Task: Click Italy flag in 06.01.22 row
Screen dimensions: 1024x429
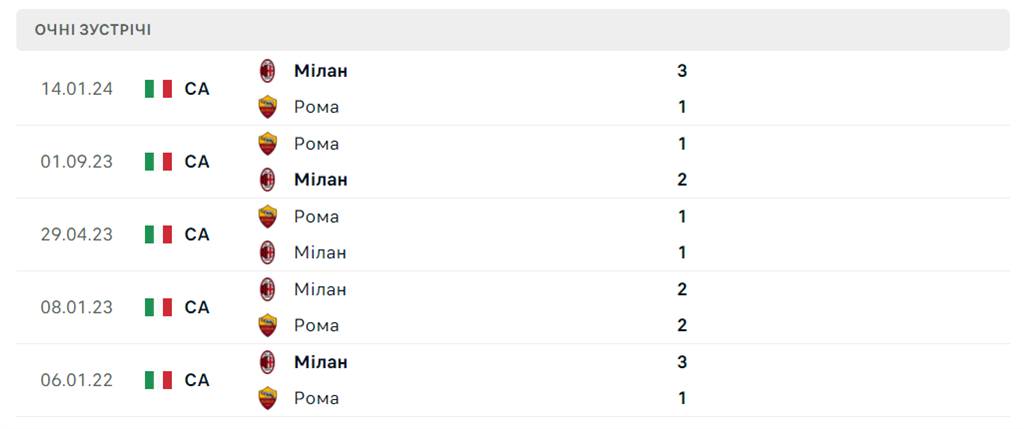Action: (x=158, y=380)
